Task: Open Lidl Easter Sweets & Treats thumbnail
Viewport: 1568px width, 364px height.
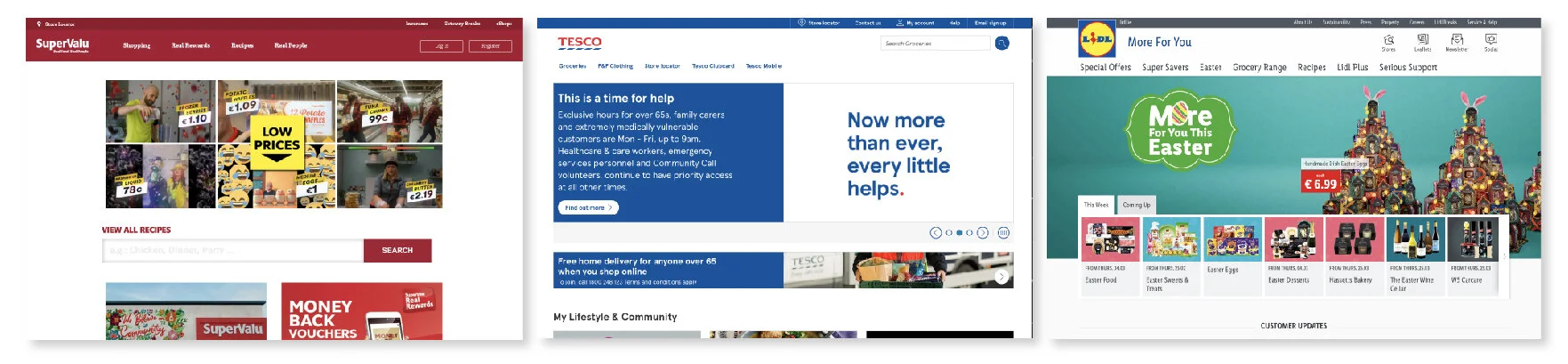Action: pyautogui.click(x=1171, y=239)
